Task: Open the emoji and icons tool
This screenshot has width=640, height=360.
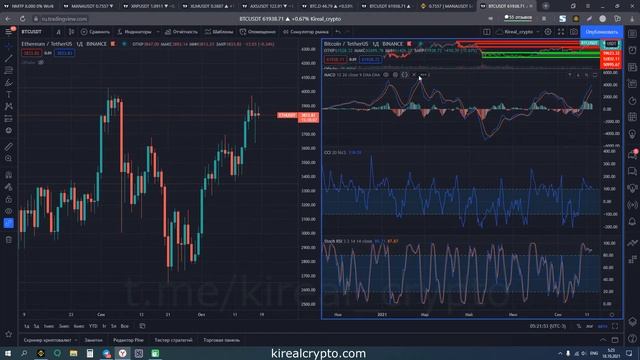Action: (x=9, y=130)
